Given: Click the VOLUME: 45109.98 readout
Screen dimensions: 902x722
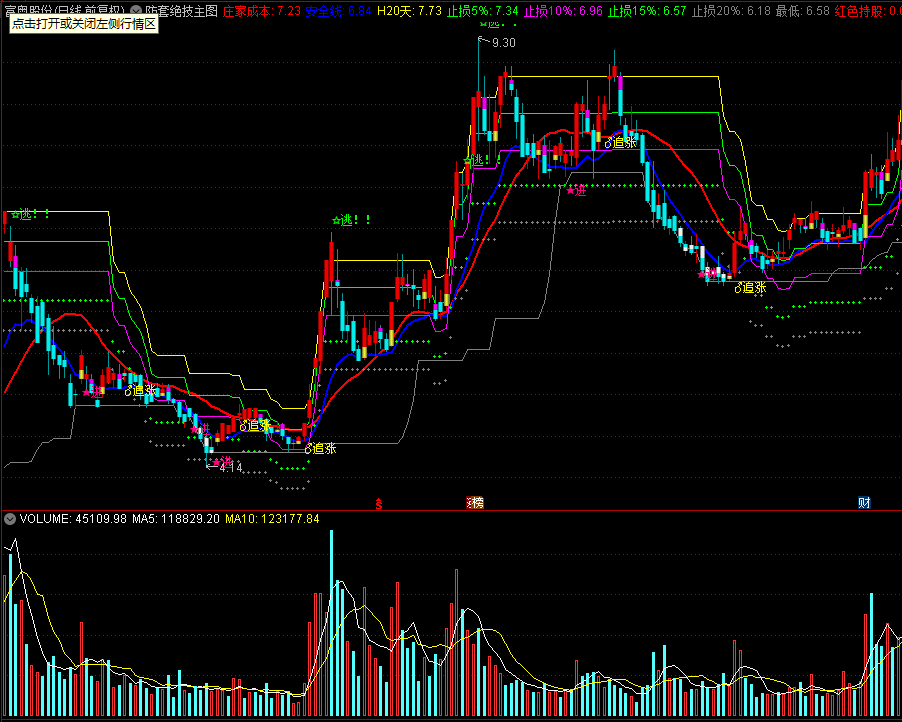Looking at the screenshot, I should [73, 519].
